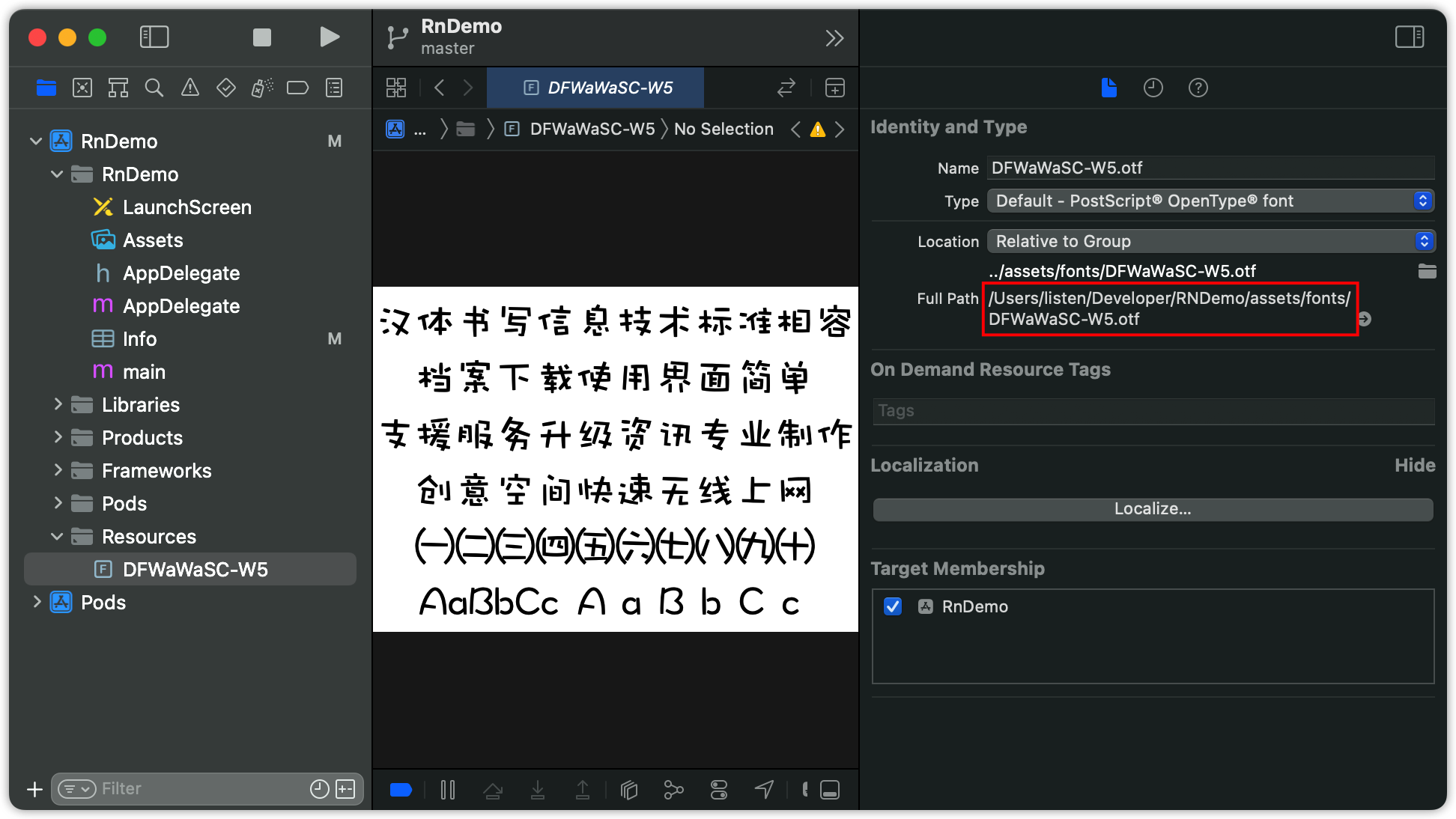Click the navigator sidebar toggle icon
The width and height of the screenshot is (1456, 819).
point(153,36)
